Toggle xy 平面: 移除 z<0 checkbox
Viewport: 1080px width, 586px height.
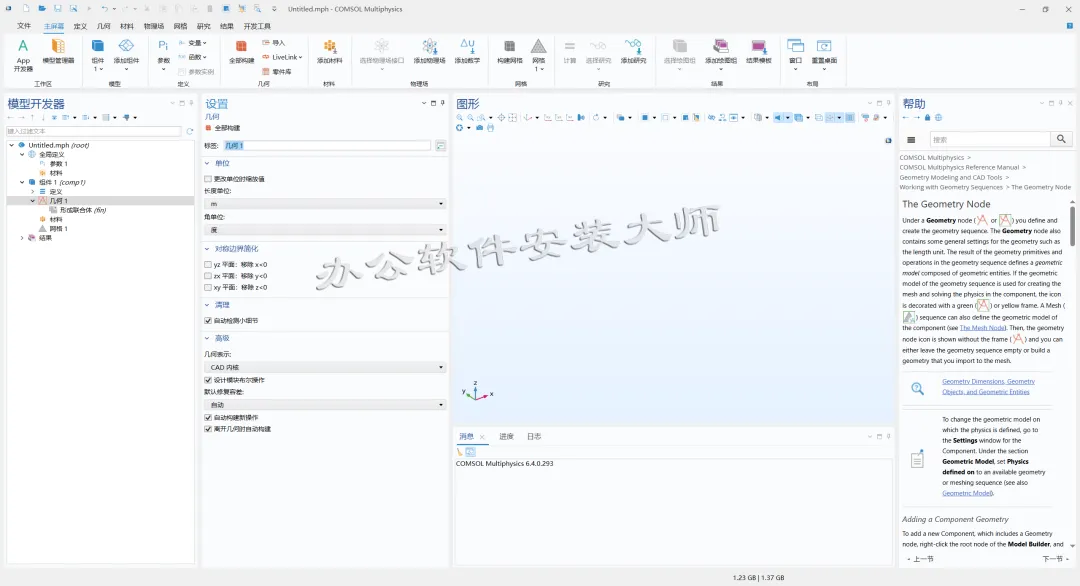[208, 288]
